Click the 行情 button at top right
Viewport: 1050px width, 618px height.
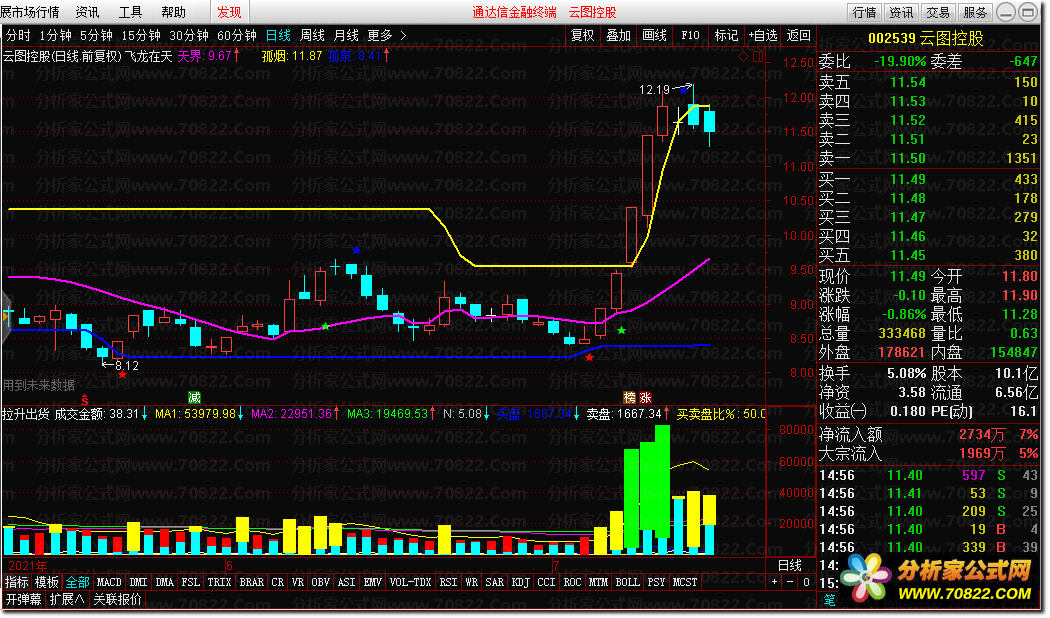pos(865,12)
